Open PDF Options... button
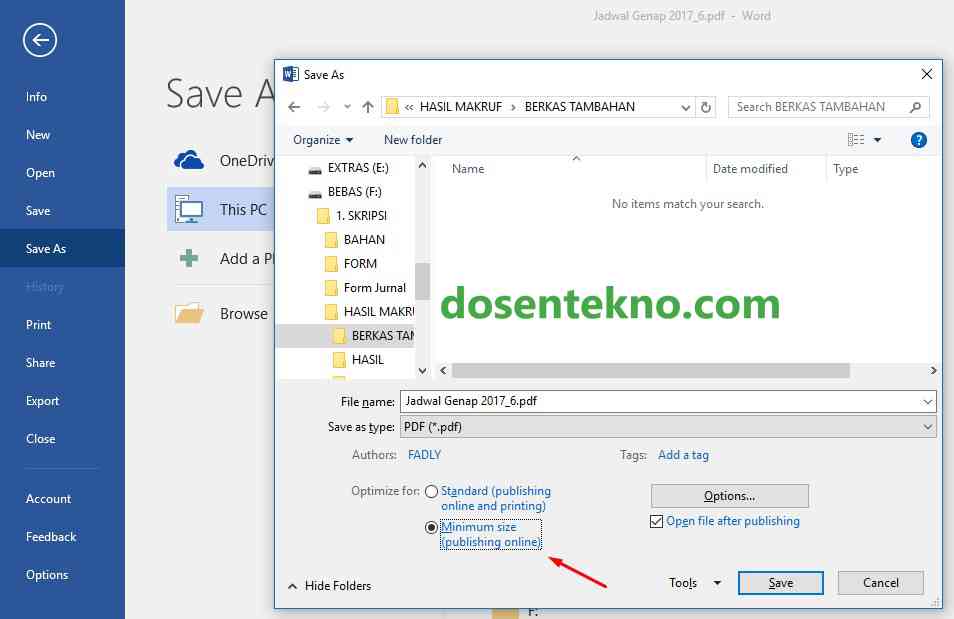The image size is (954, 619). click(729, 496)
